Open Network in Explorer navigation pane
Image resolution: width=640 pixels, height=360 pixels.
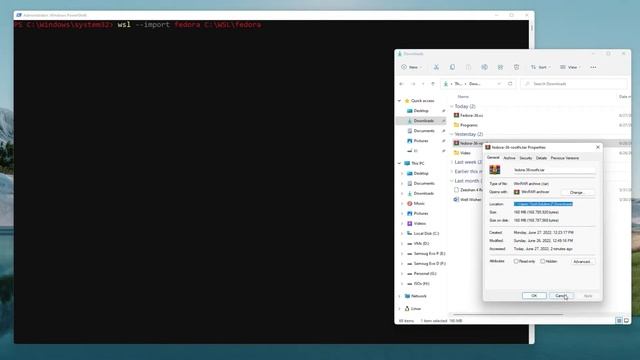click(418, 296)
